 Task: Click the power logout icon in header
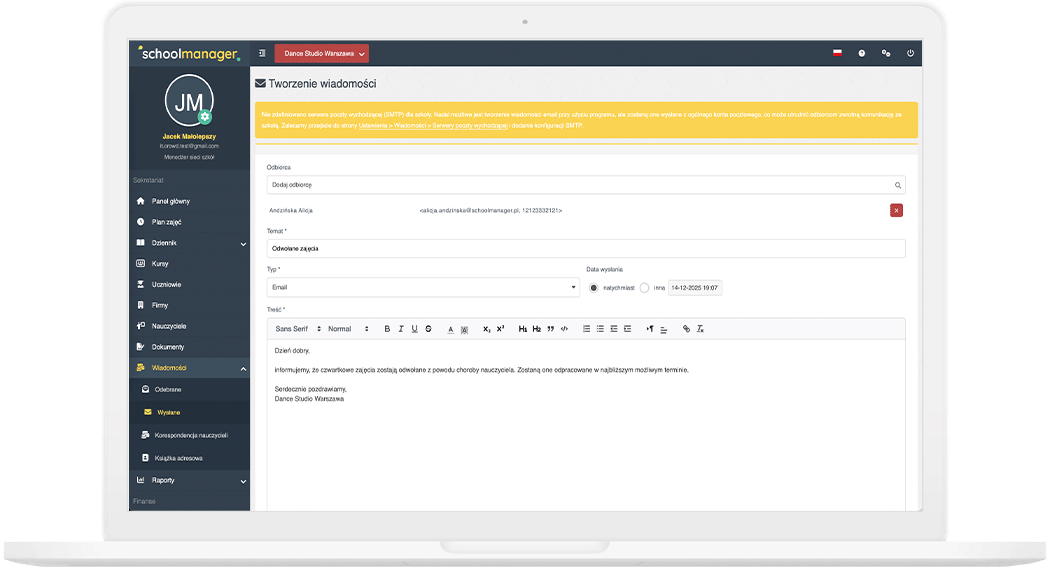910,53
